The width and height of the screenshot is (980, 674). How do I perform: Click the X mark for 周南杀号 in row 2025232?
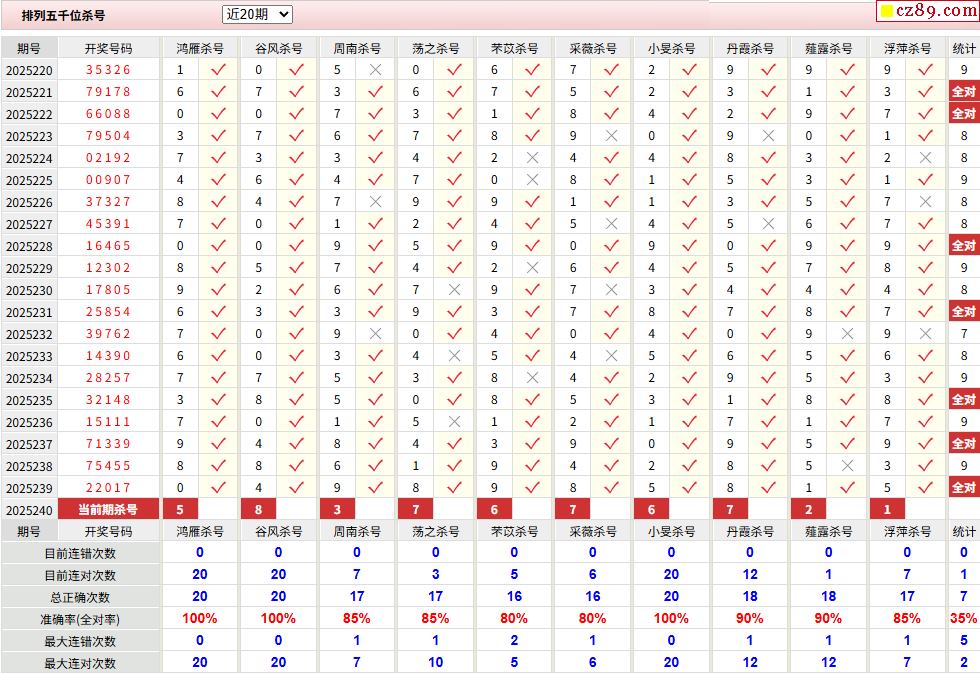pos(375,334)
